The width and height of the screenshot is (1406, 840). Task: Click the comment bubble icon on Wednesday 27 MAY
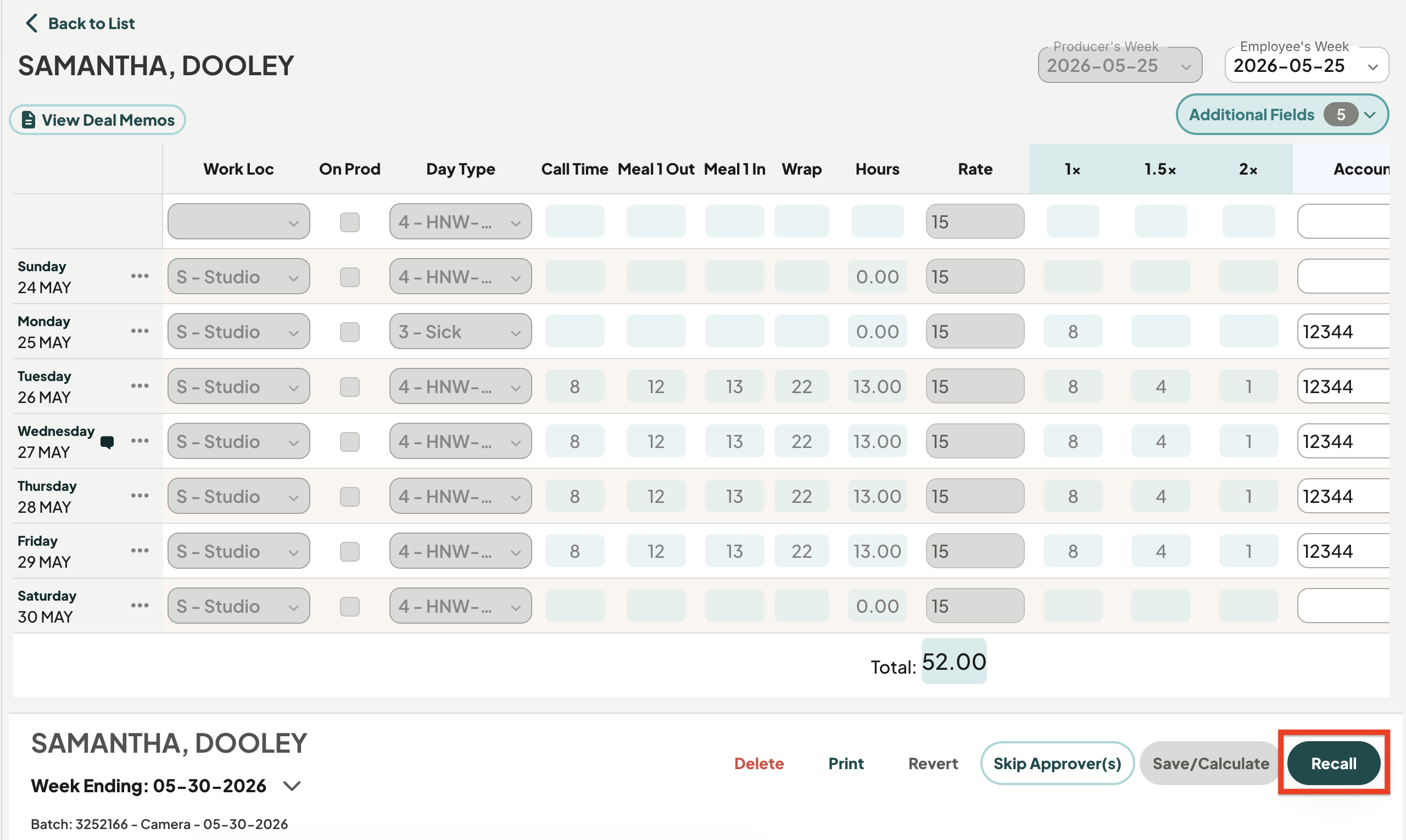click(107, 442)
